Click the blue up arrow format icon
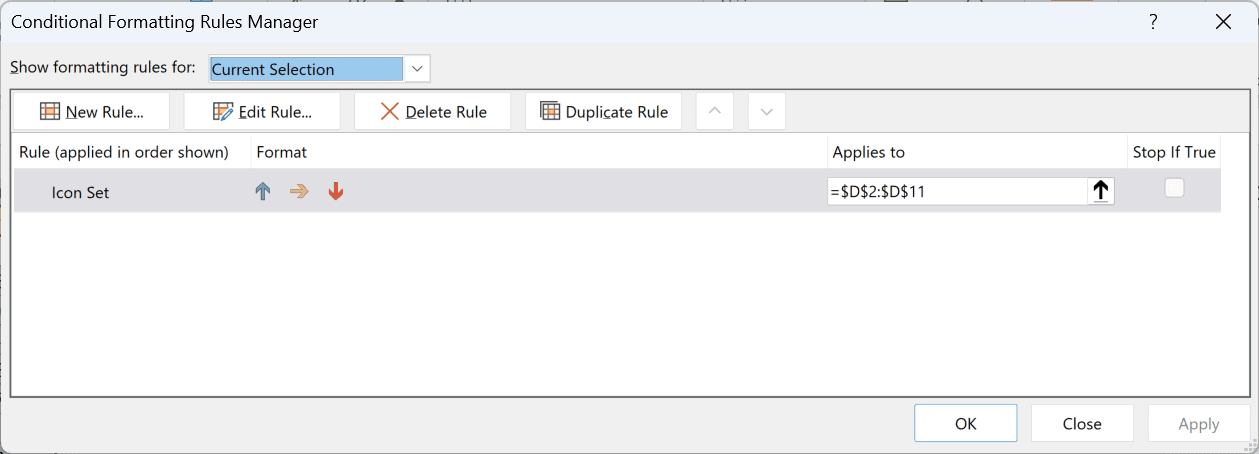The width and height of the screenshot is (1259, 454). pos(263,191)
